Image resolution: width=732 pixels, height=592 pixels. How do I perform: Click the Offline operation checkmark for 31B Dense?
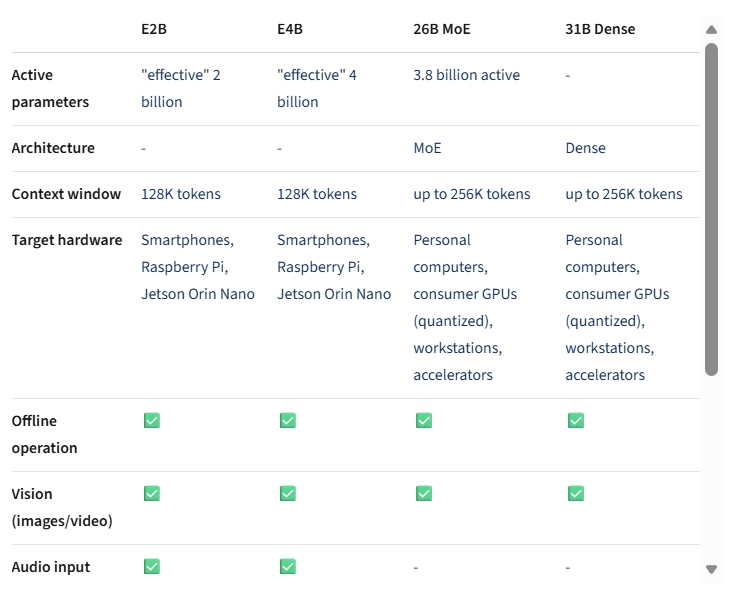coord(576,421)
